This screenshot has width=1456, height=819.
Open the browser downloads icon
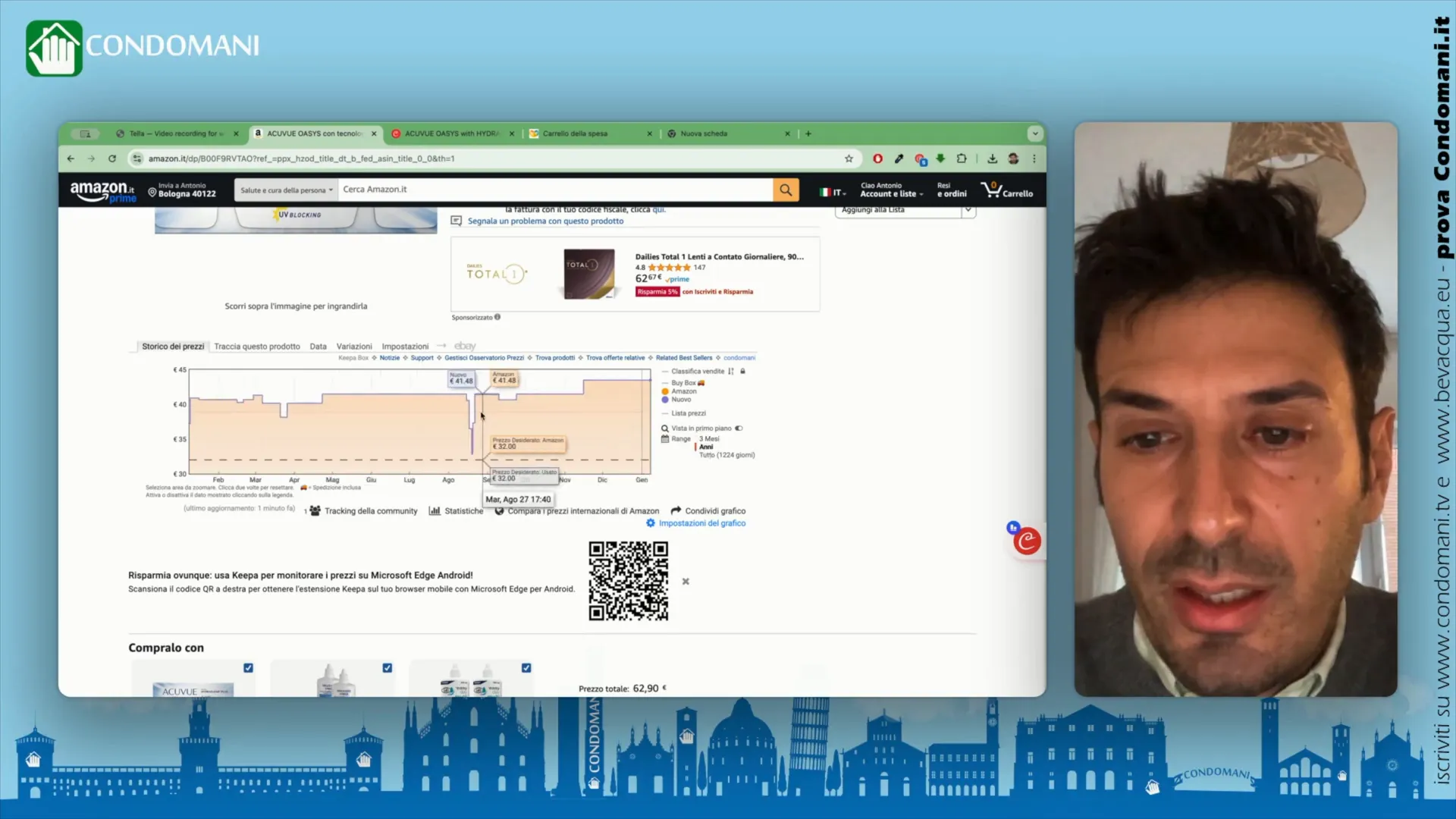[x=992, y=158]
